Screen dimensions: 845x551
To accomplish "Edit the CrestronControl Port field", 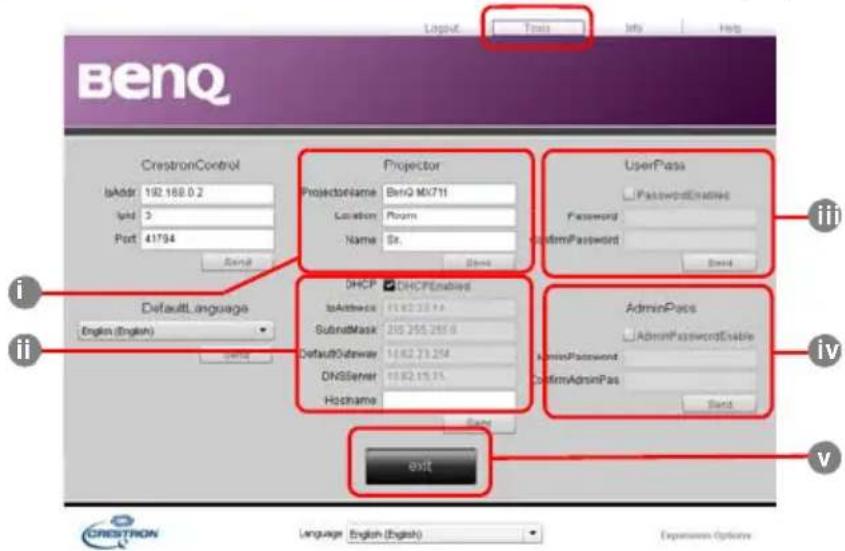I will (207, 239).
